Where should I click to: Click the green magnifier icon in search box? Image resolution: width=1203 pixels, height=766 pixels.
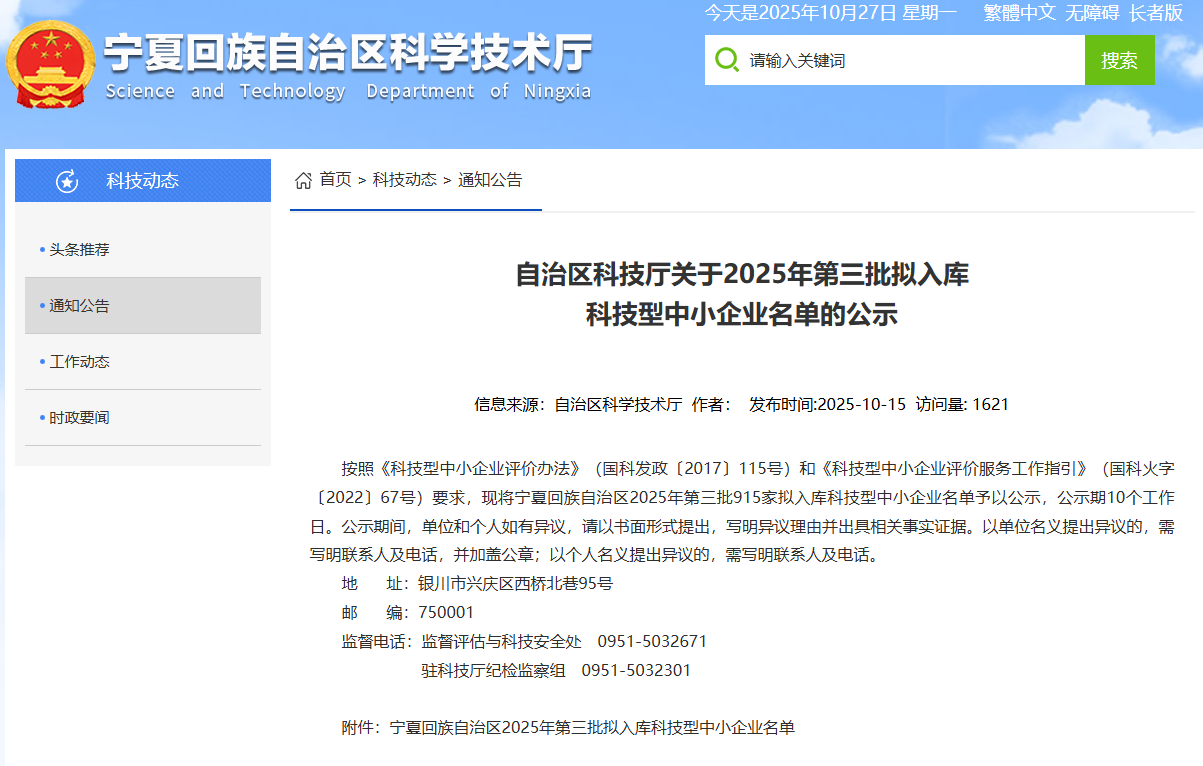727,60
